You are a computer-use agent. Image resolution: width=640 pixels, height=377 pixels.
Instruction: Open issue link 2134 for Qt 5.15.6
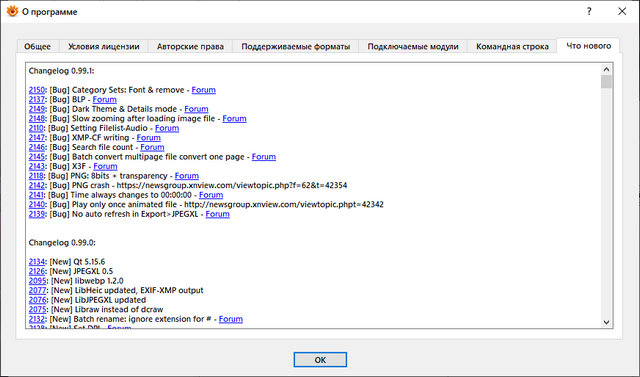tap(37, 262)
